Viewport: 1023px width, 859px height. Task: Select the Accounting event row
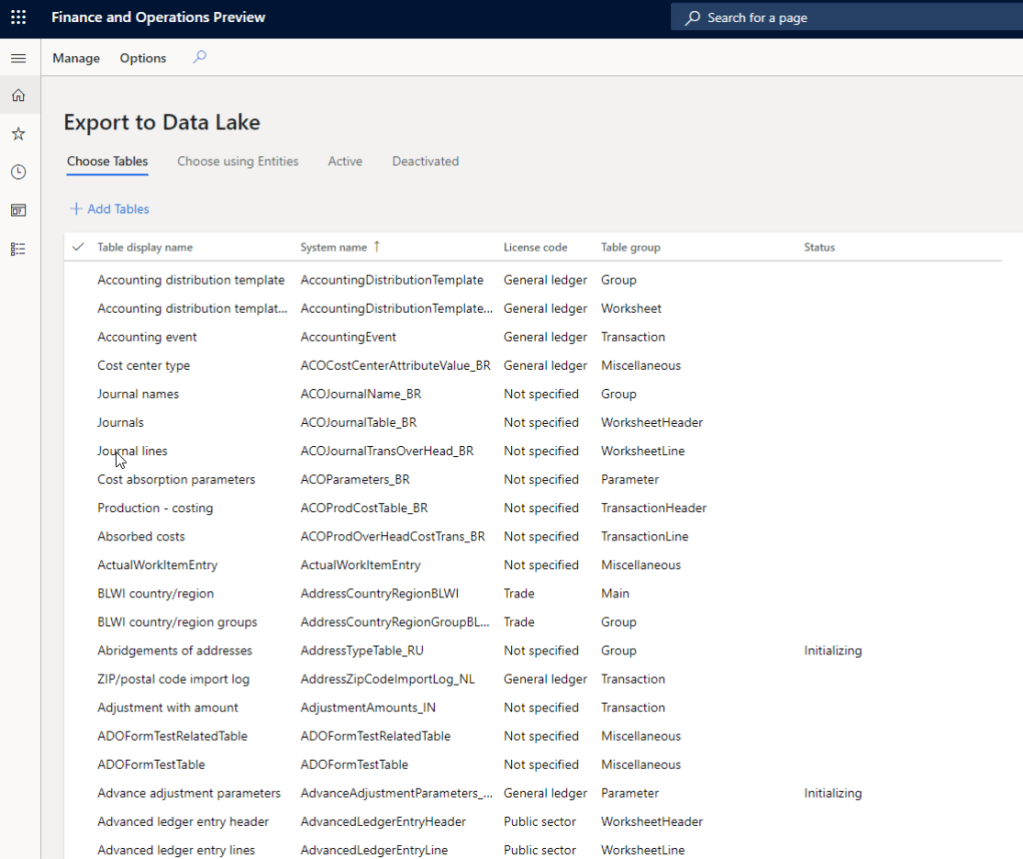point(147,337)
